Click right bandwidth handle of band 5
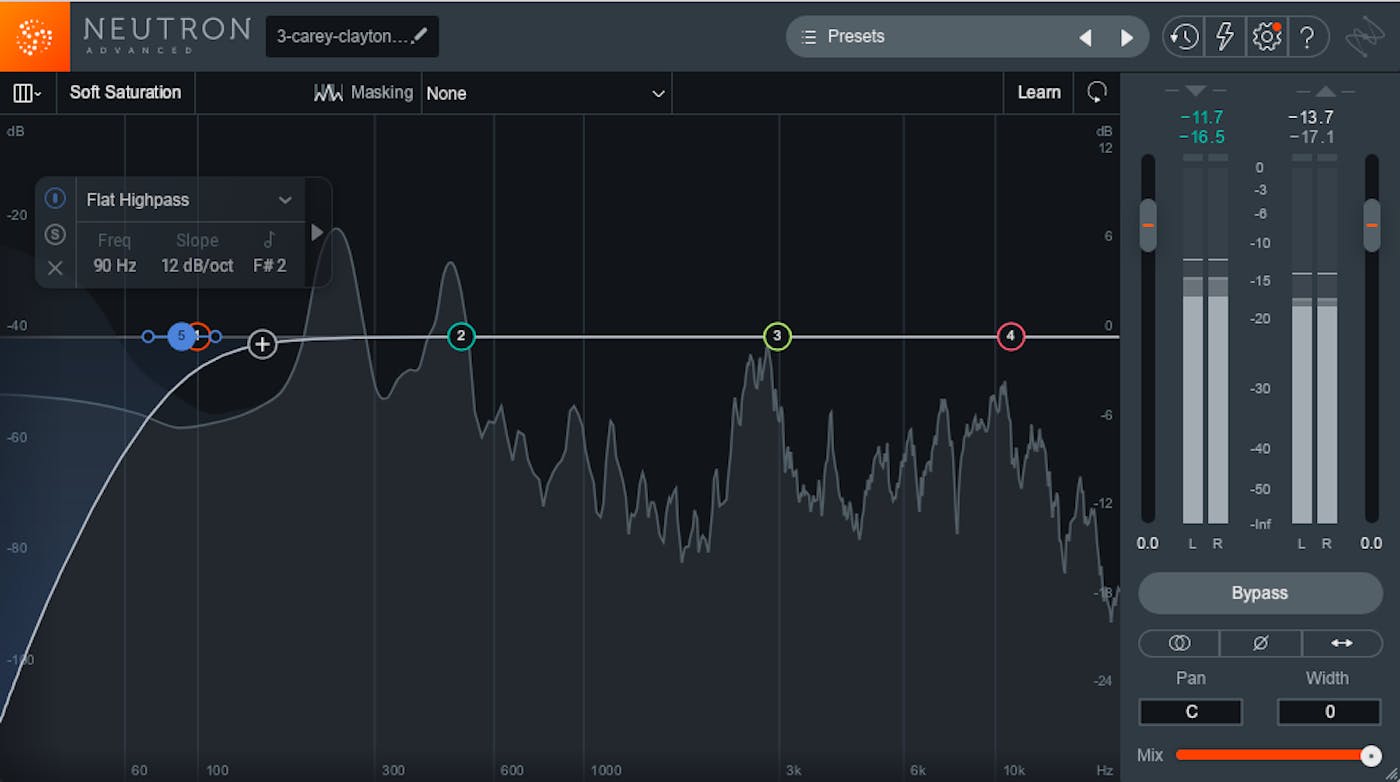This screenshot has width=1400, height=782. [215, 337]
